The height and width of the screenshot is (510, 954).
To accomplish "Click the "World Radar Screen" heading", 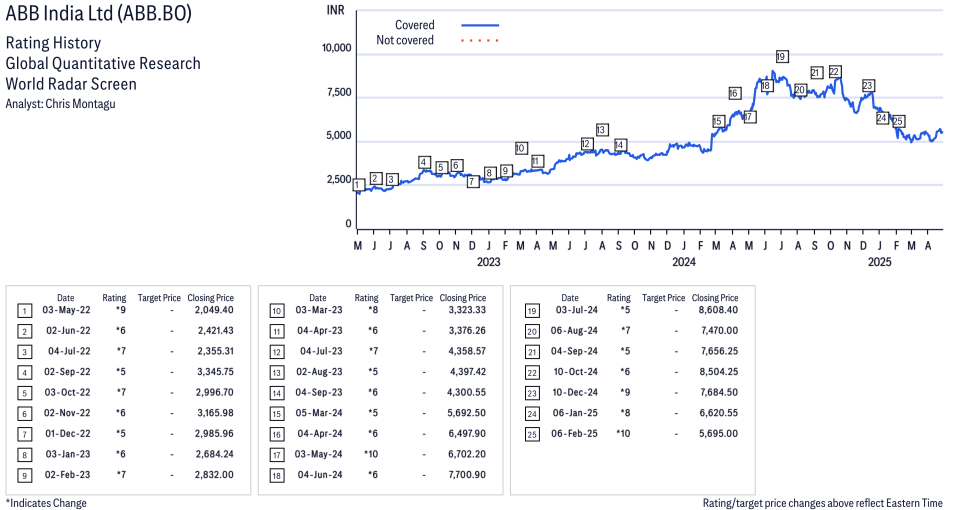I will [71, 83].
